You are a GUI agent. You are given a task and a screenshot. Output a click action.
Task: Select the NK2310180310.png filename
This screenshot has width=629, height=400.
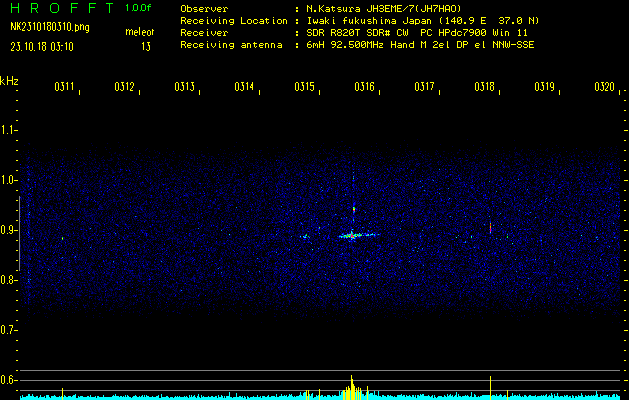[x=50, y=27]
